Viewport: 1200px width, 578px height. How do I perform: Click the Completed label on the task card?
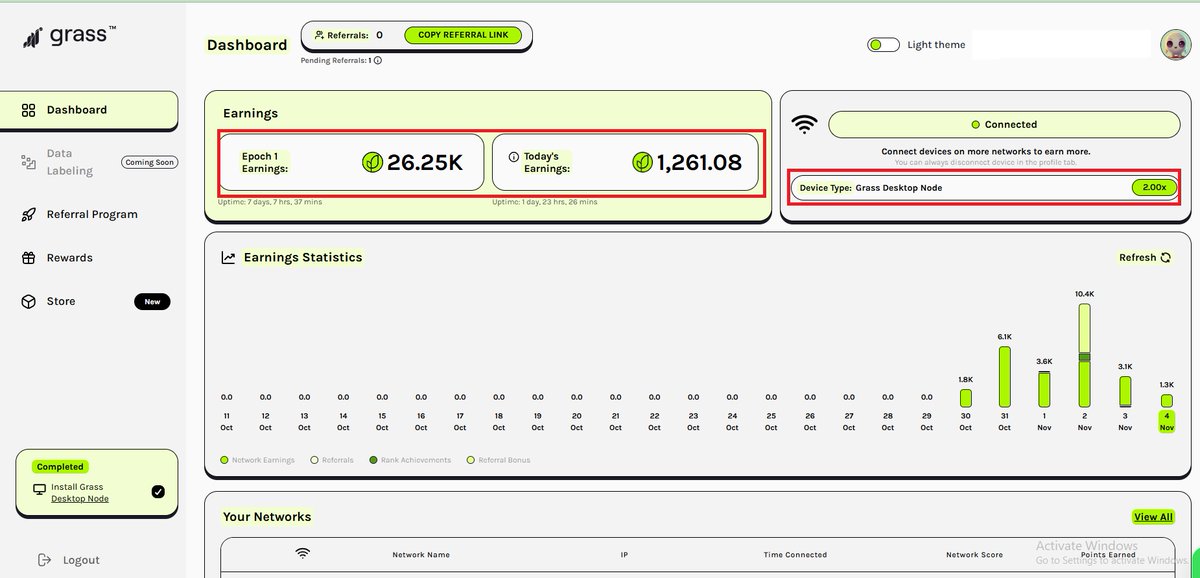point(60,466)
